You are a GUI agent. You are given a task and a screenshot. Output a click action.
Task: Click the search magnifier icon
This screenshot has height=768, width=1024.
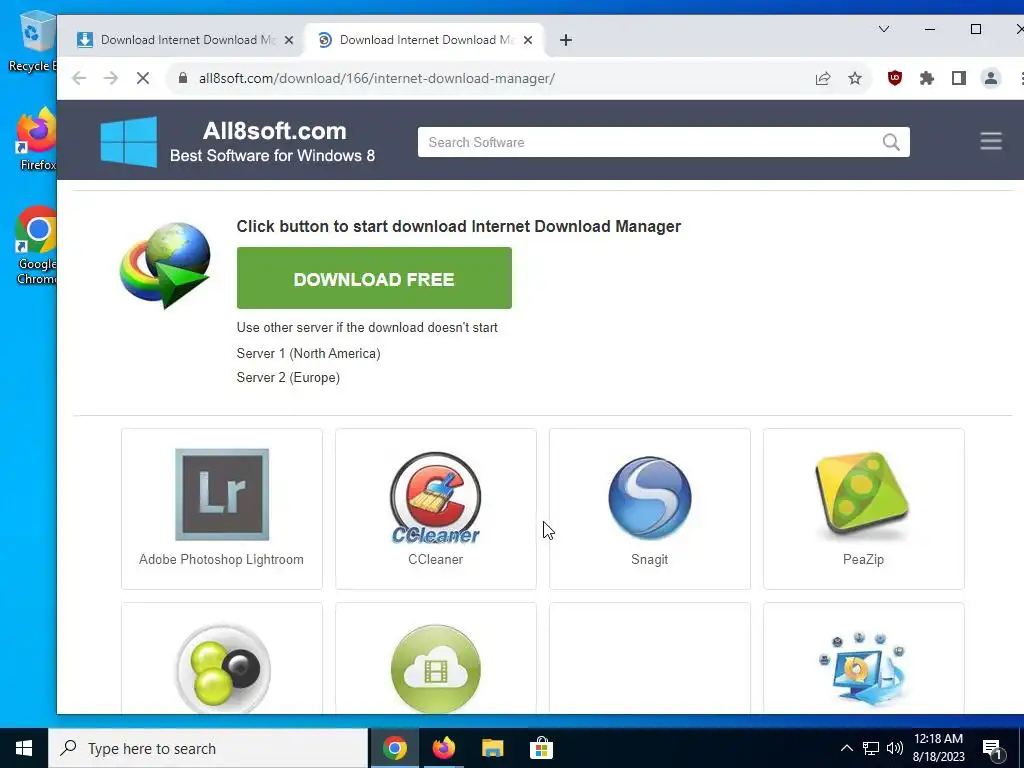[x=891, y=142]
